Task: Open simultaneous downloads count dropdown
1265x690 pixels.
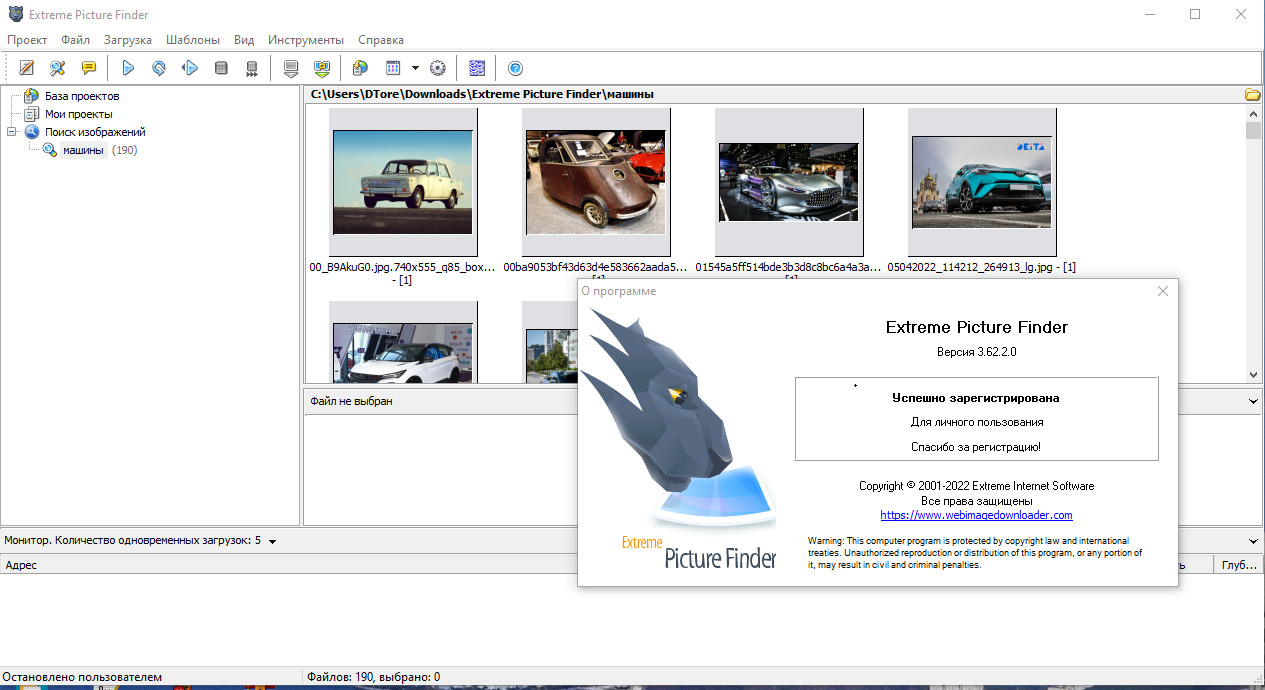Action: click(272, 541)
